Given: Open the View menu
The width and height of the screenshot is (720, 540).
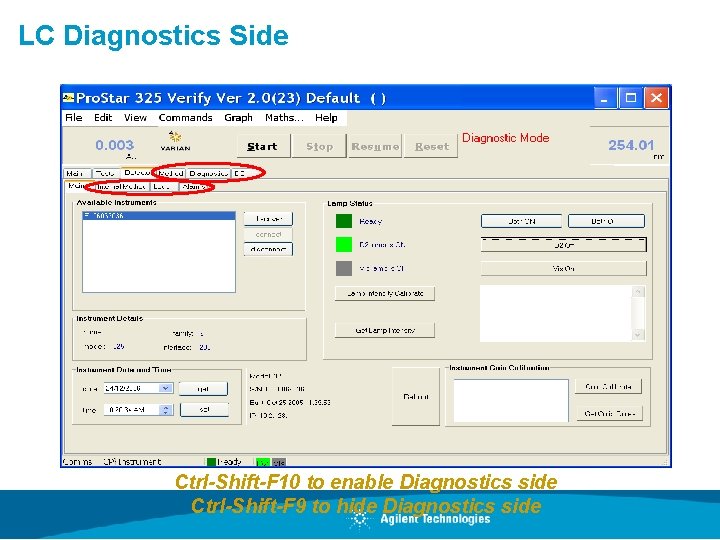Looking at the screenshot, I should tap(135, 118).
